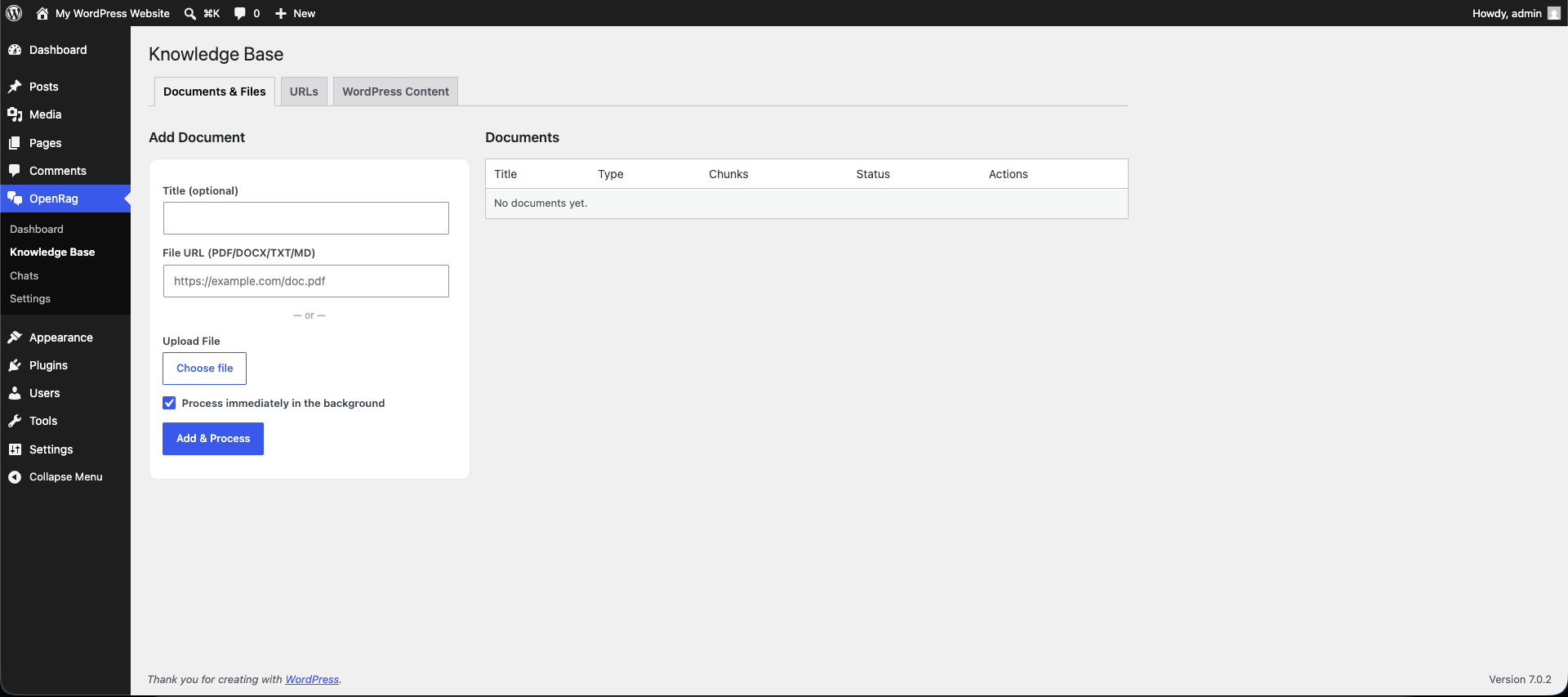Click the admin avatar icon
This screenshot has width=1568, height=697.
[1553, 13]
